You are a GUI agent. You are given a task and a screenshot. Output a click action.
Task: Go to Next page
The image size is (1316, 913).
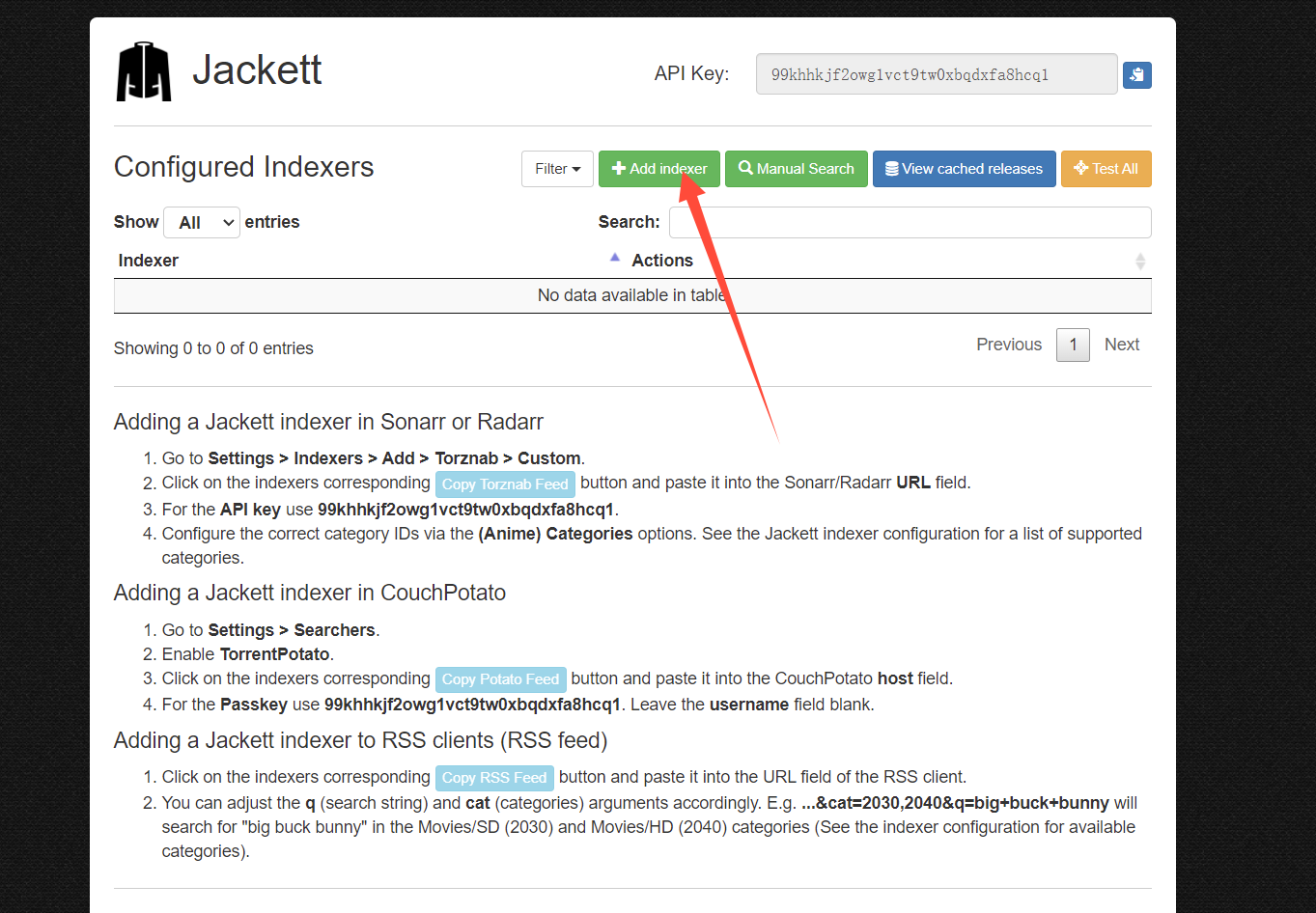tap(1122, 345)
